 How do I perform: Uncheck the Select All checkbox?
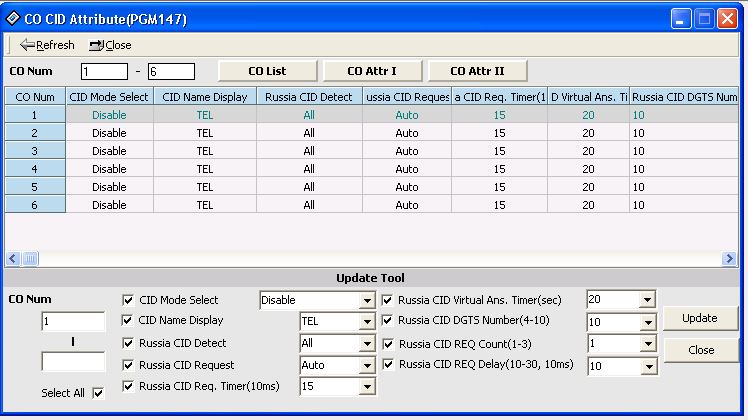[97, 393]
